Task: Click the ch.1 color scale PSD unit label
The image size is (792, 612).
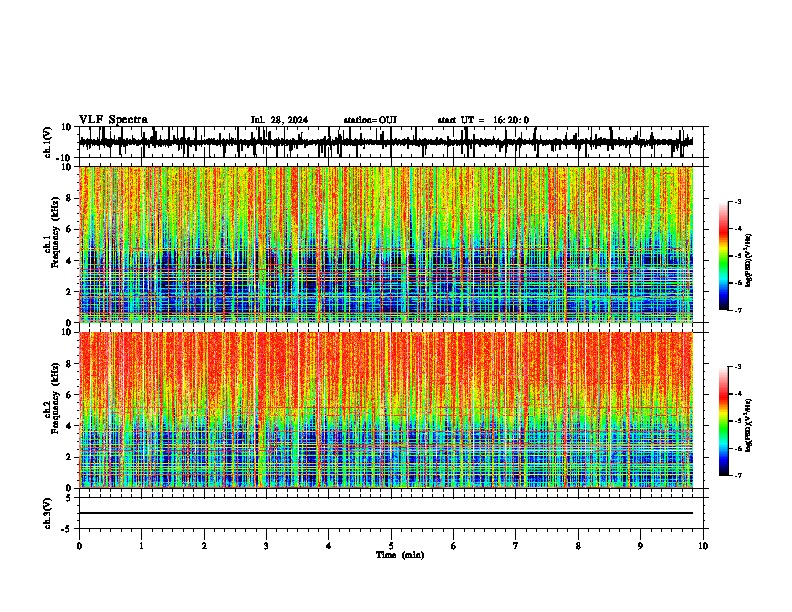Action: (x=749, y=261)
